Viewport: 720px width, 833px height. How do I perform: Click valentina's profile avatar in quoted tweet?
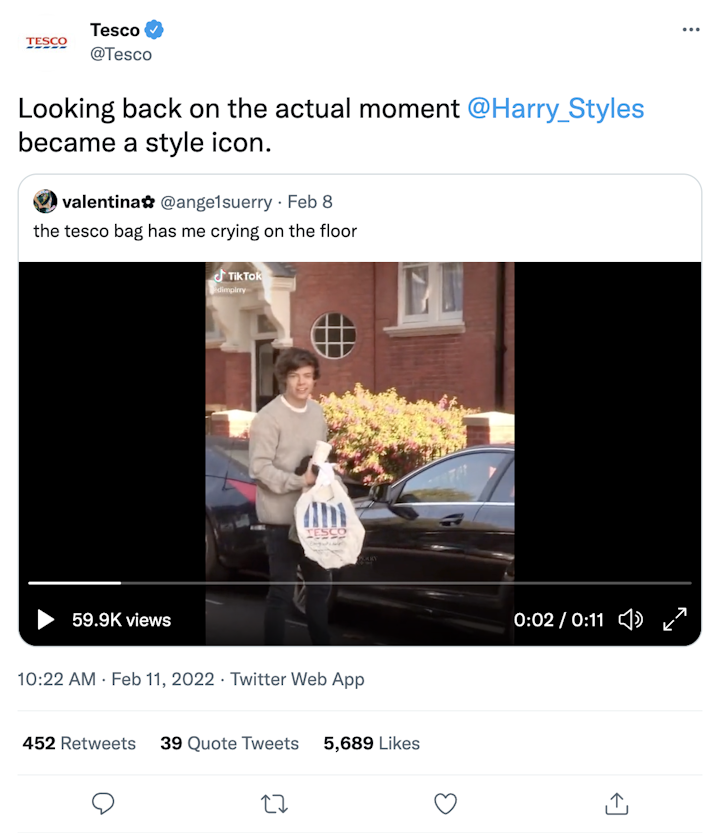tap(45, 202)
